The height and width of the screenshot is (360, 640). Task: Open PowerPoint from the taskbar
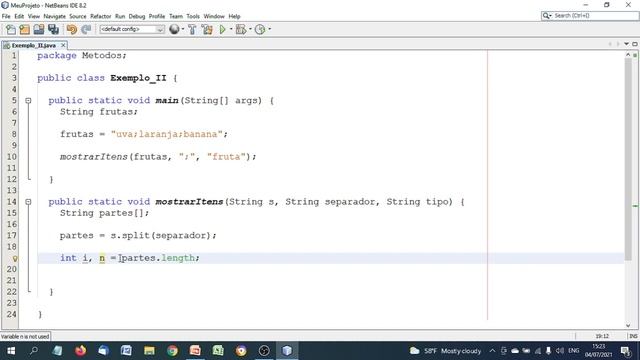pos(195,351)
